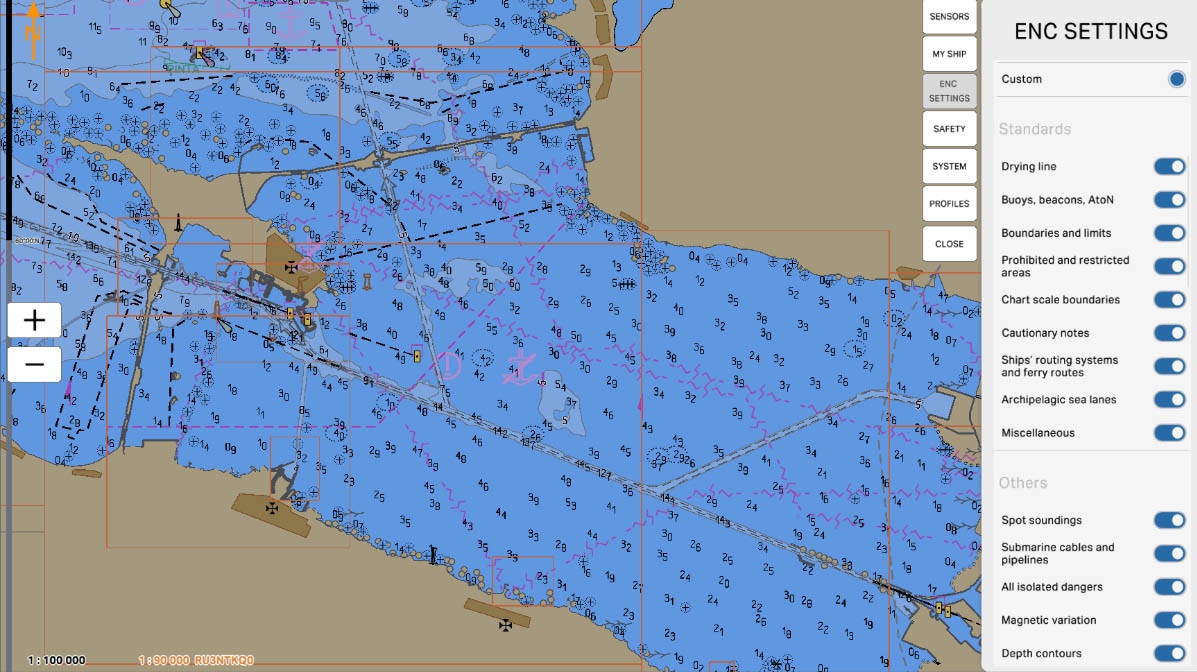1197x672 pixels.
Task: Open the SENSORS menu
Action: [x=949, y=17]
